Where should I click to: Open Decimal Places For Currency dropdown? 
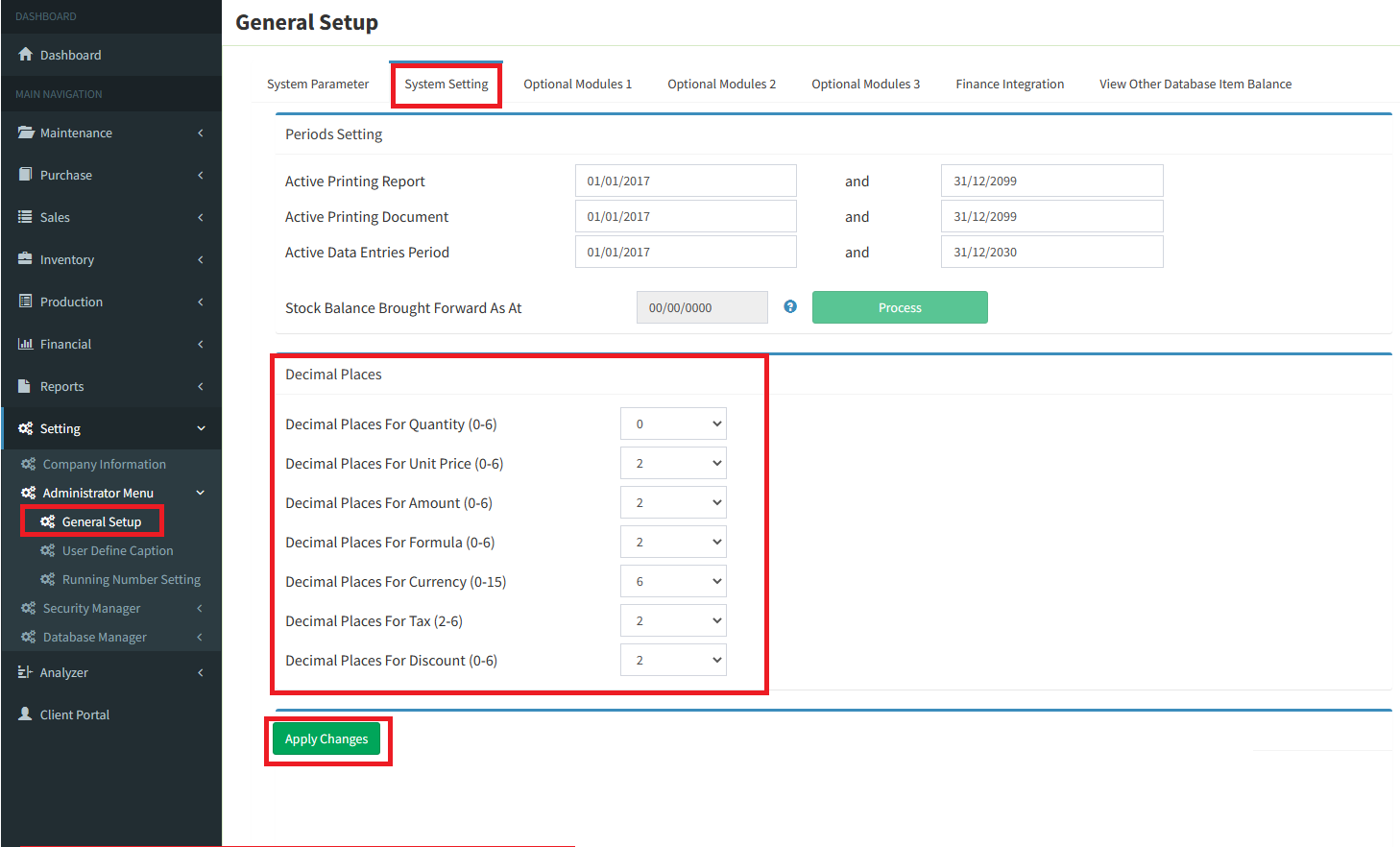[673, 581]
